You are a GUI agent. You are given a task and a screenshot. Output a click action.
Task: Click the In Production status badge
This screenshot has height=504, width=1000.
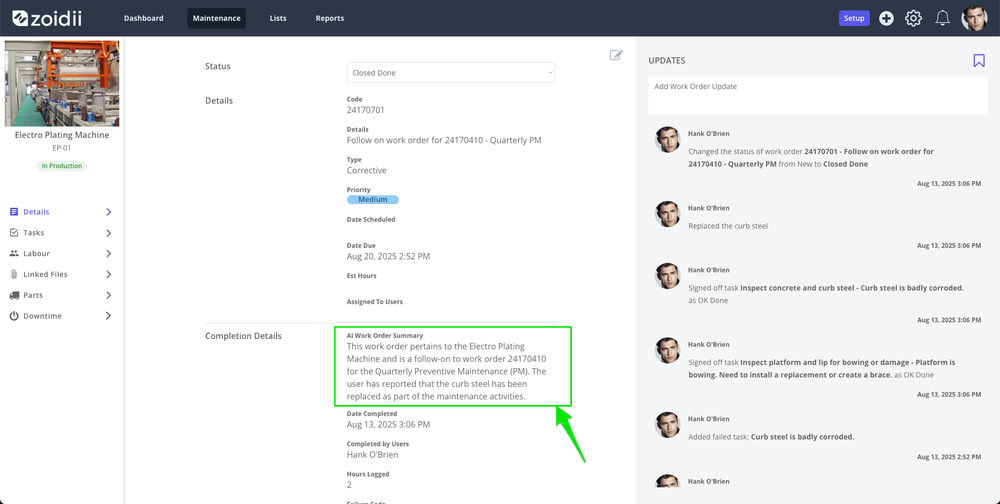[62, 166]
